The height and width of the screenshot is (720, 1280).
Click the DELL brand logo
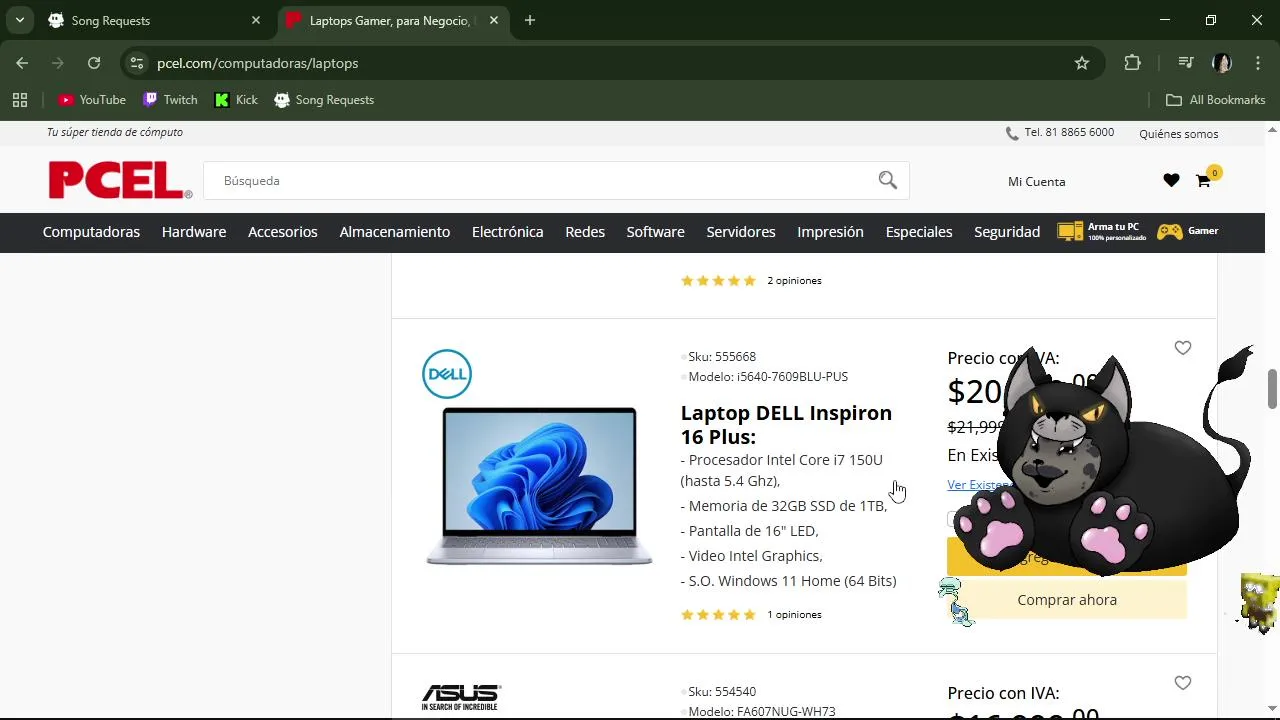447,374
